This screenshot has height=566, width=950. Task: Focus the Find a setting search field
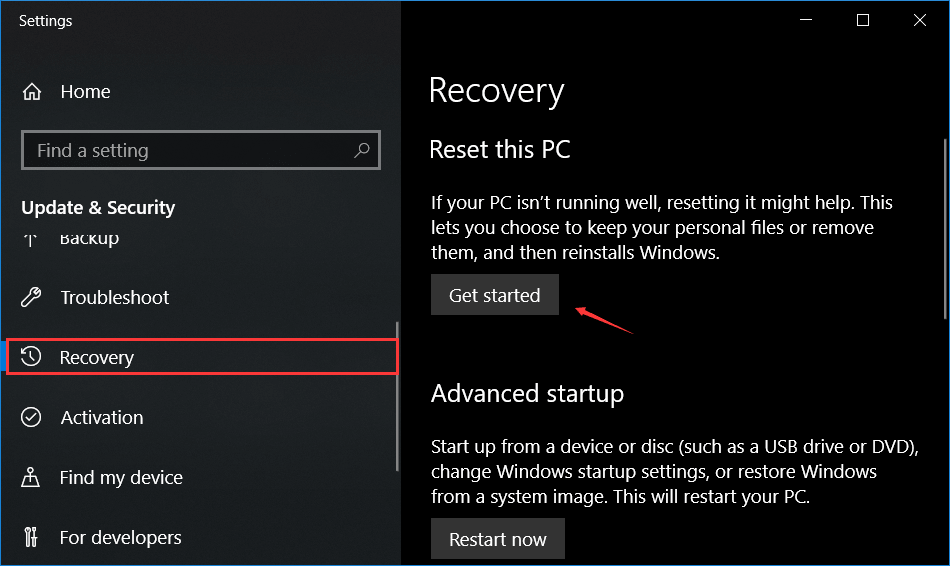(x=190, y=151)
